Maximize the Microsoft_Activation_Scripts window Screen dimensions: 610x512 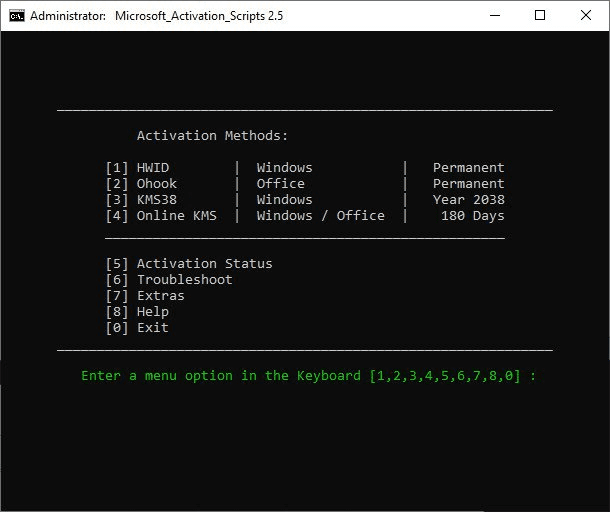click(540, 16)
